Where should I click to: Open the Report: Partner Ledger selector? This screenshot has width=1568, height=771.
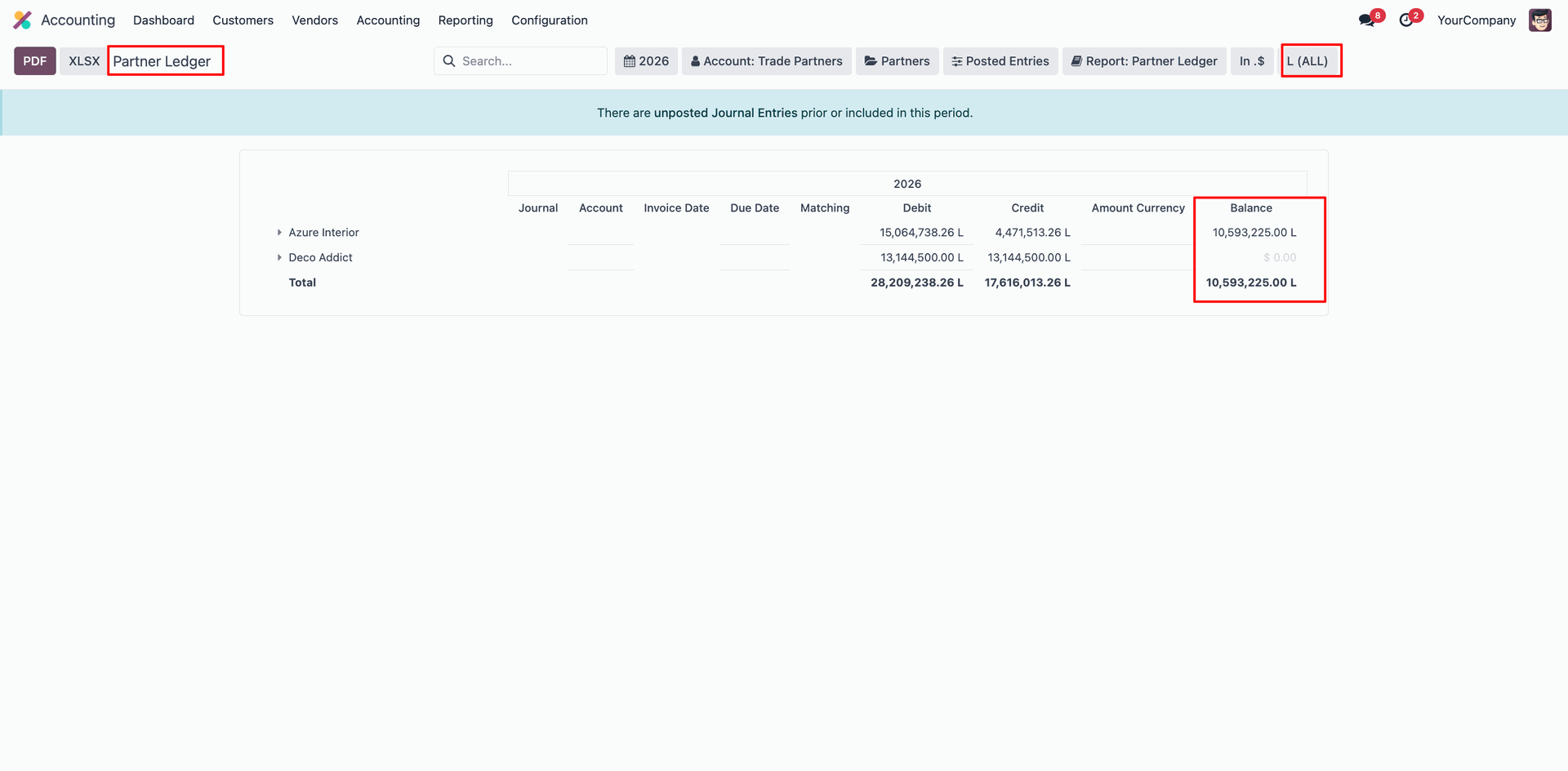point(1143,61)
